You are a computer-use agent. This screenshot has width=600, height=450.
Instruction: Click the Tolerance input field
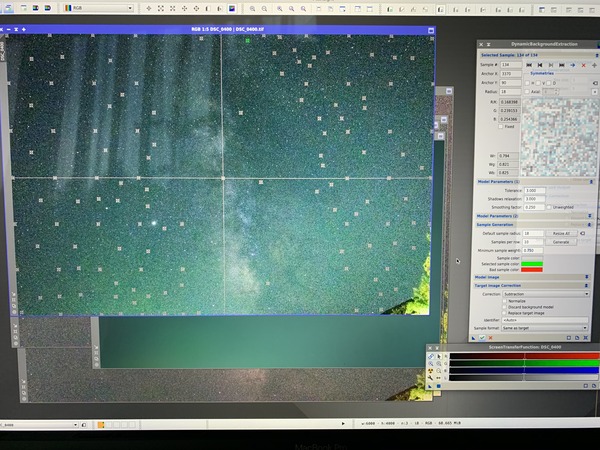click(x=535, y=190)
